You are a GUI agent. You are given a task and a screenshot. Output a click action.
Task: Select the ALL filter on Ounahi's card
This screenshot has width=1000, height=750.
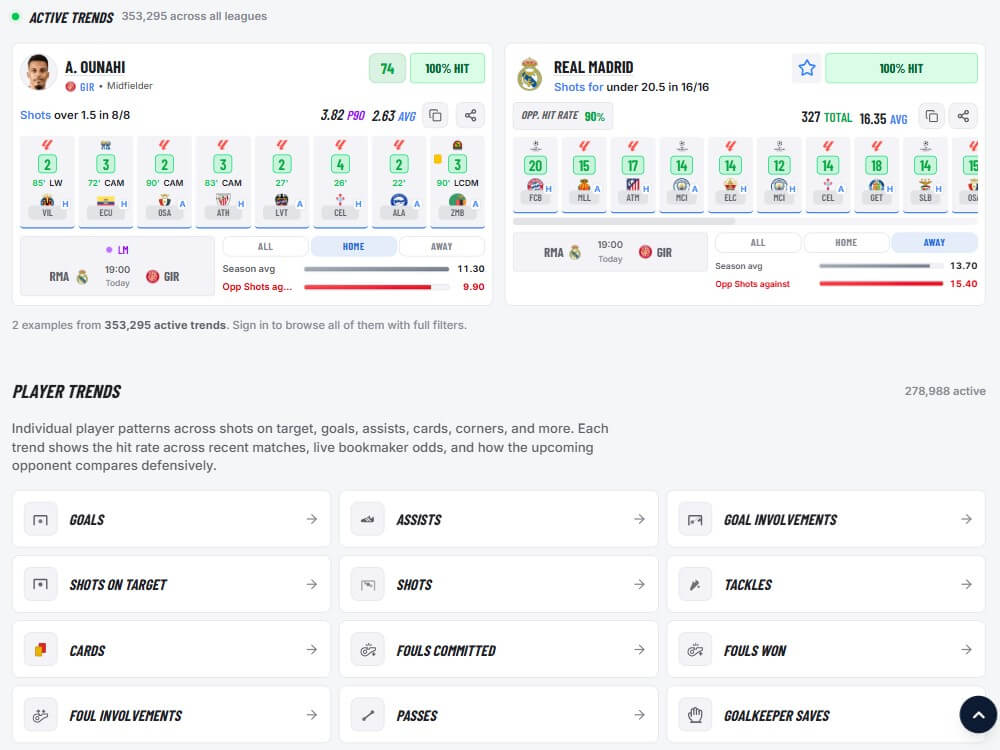point(266,245)
